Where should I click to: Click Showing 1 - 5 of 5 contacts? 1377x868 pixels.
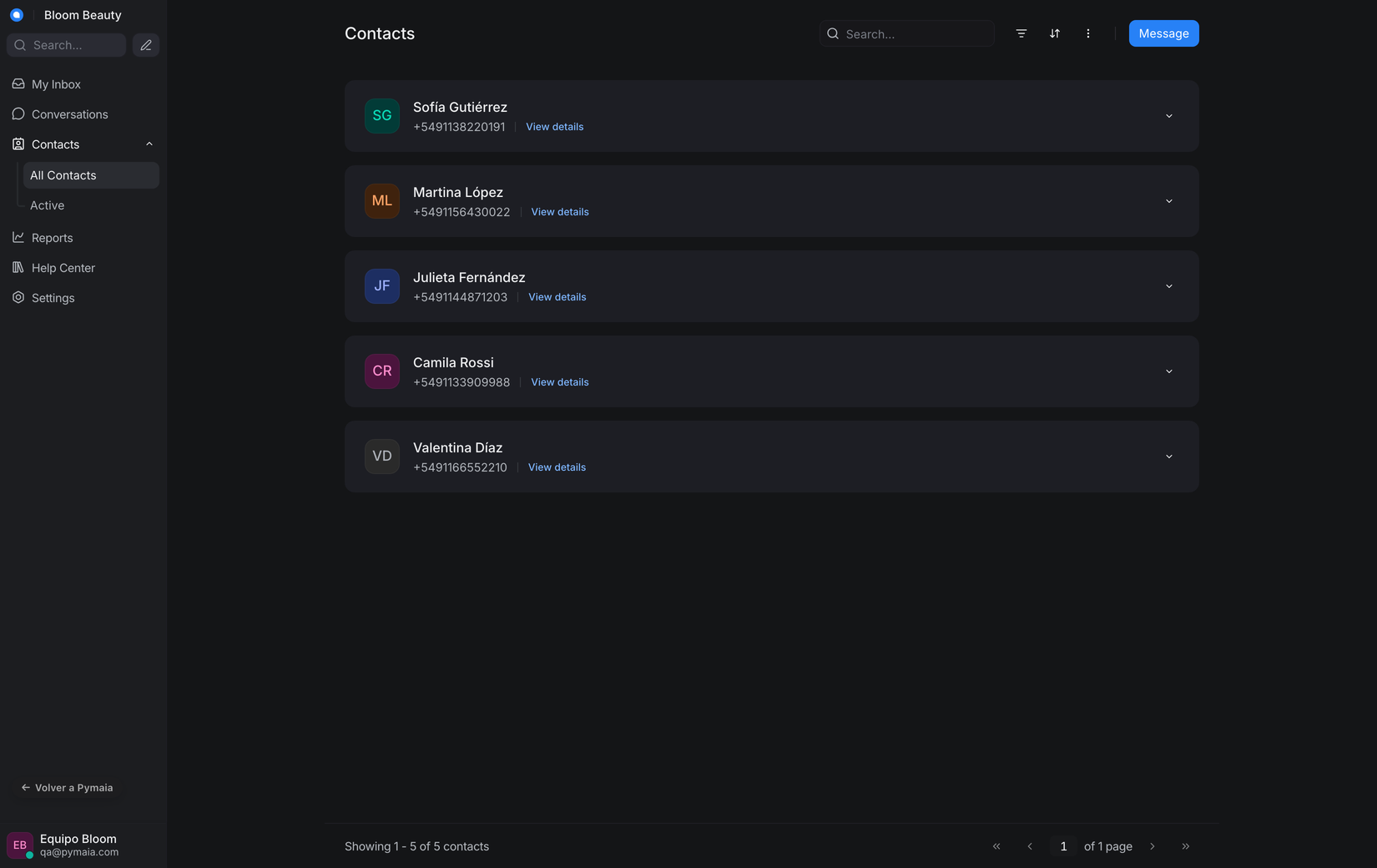[x=416, y=846]
